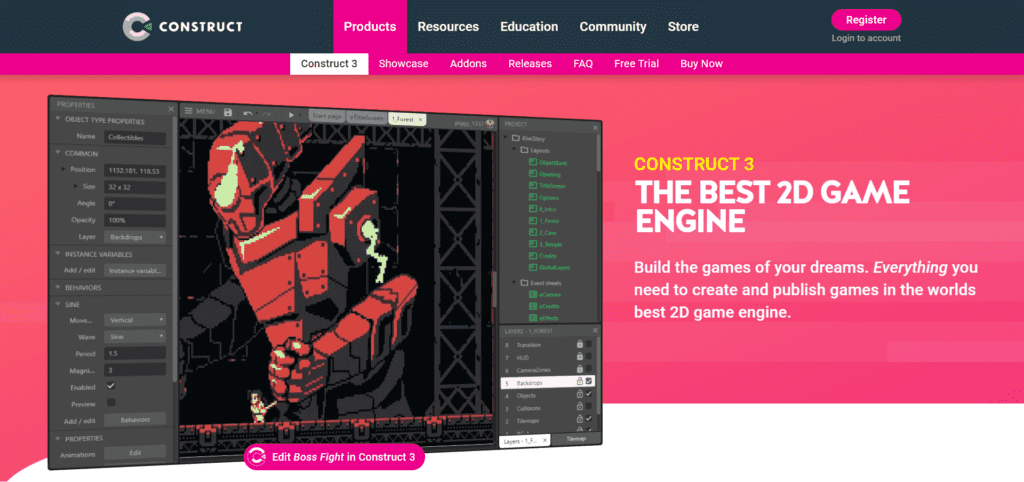Click the Redo arrow in the editor toolbar
The height and width of the screenshot is (482, 1024).
[x=266, y=114]
